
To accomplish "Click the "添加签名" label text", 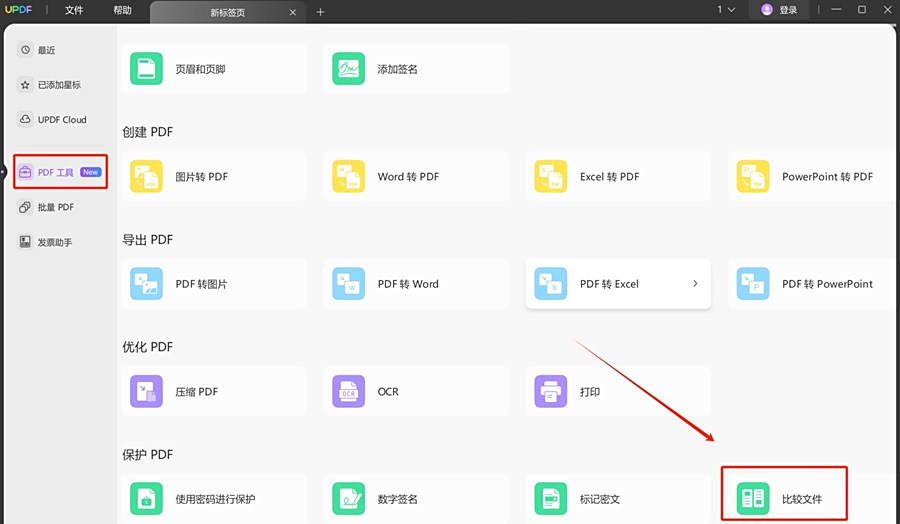I will (397, 69).
